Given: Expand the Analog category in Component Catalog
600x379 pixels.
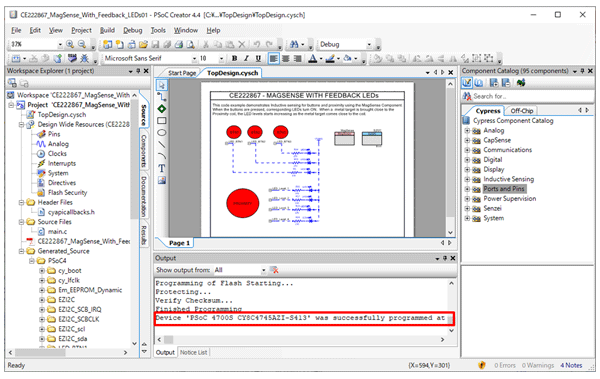Looking at the screenshot, I should pos(467,131).
